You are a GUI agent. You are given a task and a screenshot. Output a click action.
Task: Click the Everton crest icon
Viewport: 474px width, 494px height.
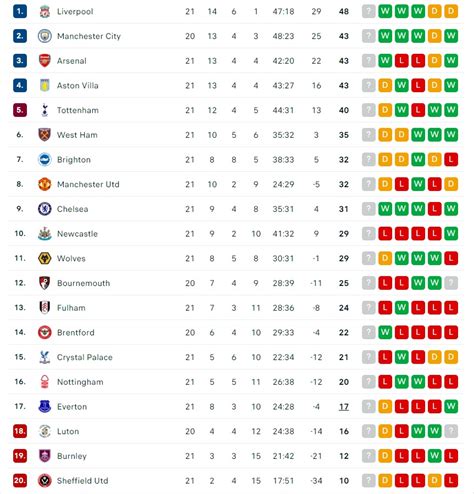tap(45, 406)
